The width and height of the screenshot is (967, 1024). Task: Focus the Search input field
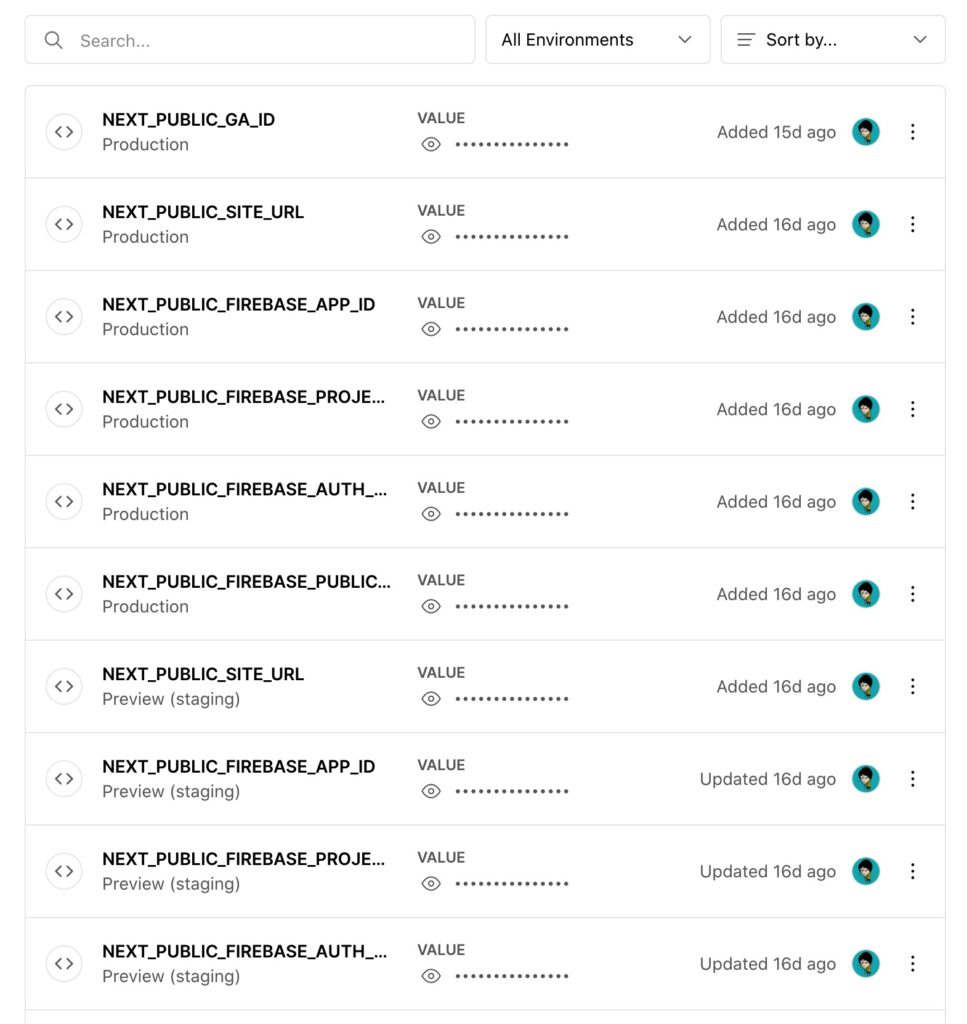click(250, 40)
